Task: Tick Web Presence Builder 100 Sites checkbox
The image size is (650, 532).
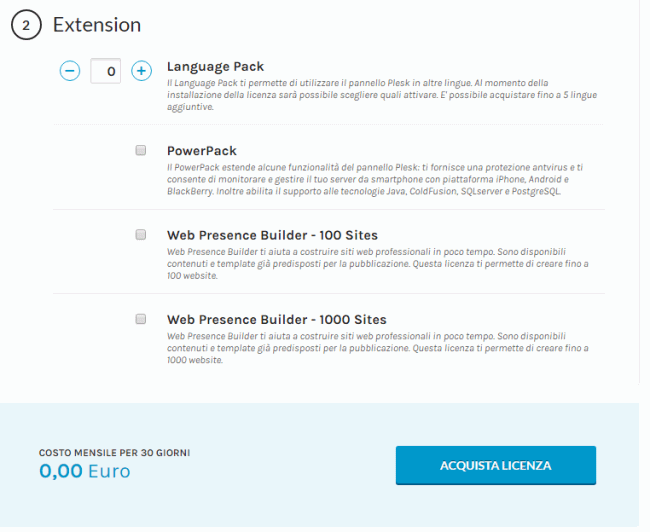Action: [x=141, y=235]
